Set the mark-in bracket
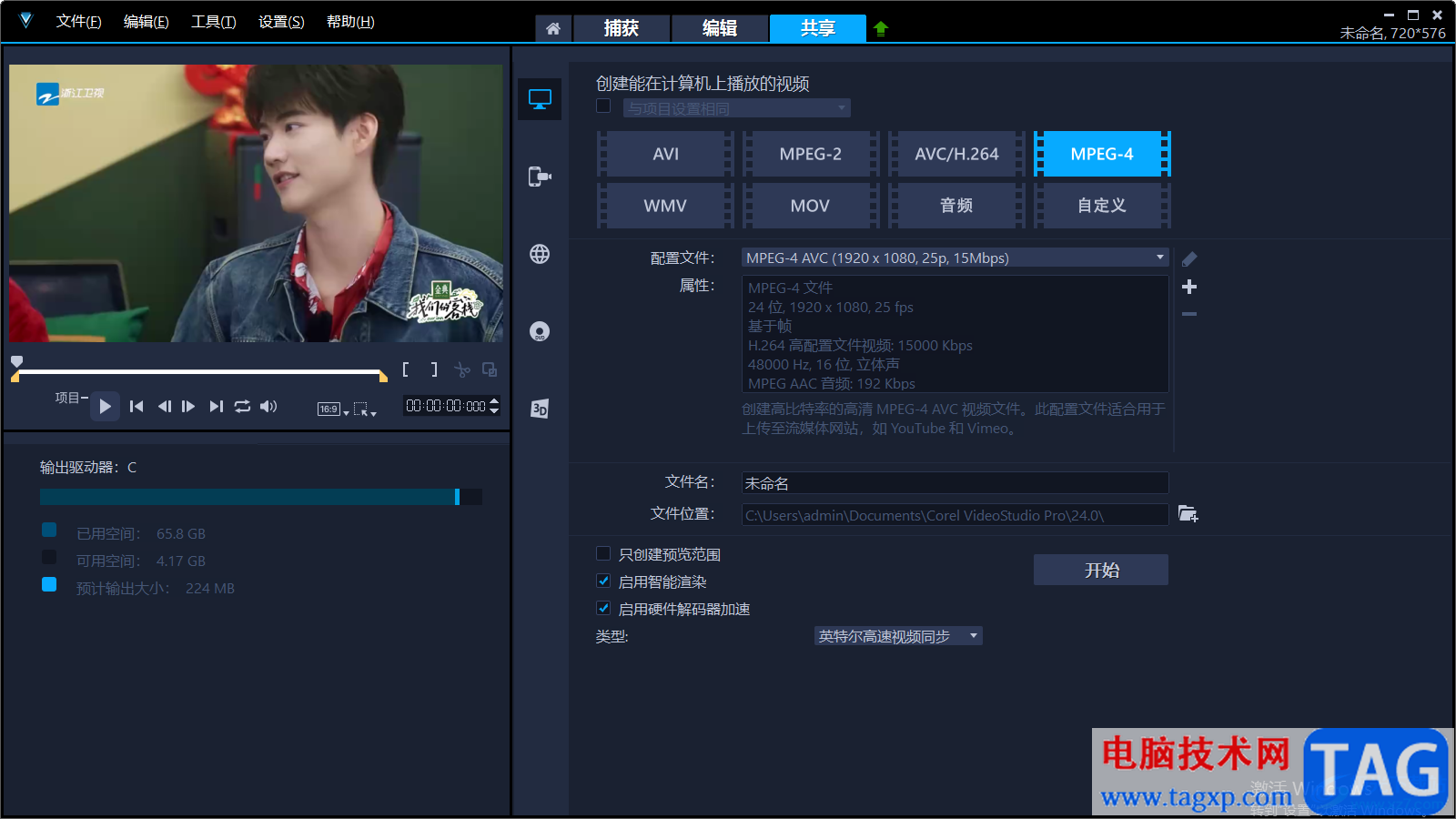 click(x=406, y=369)
